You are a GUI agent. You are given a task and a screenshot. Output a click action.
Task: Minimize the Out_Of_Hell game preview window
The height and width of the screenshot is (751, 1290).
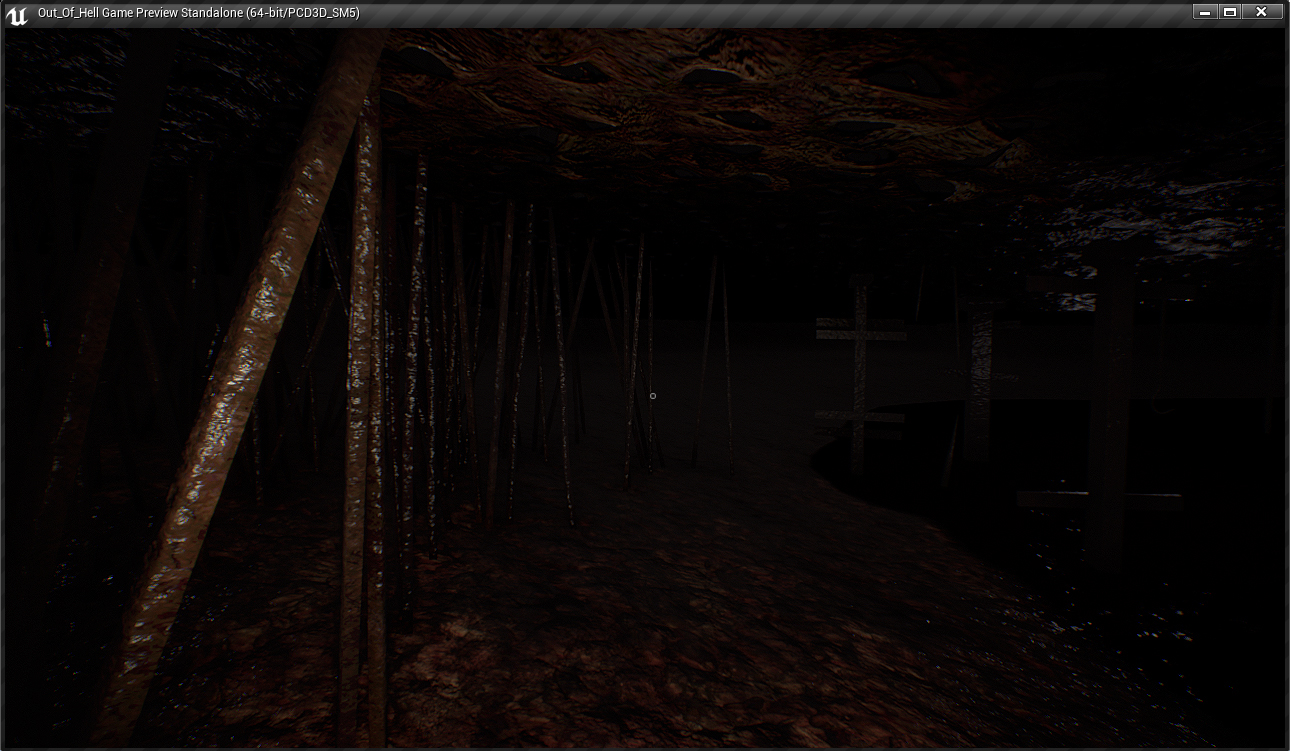pyautogui.click(x=1205, y=12)
